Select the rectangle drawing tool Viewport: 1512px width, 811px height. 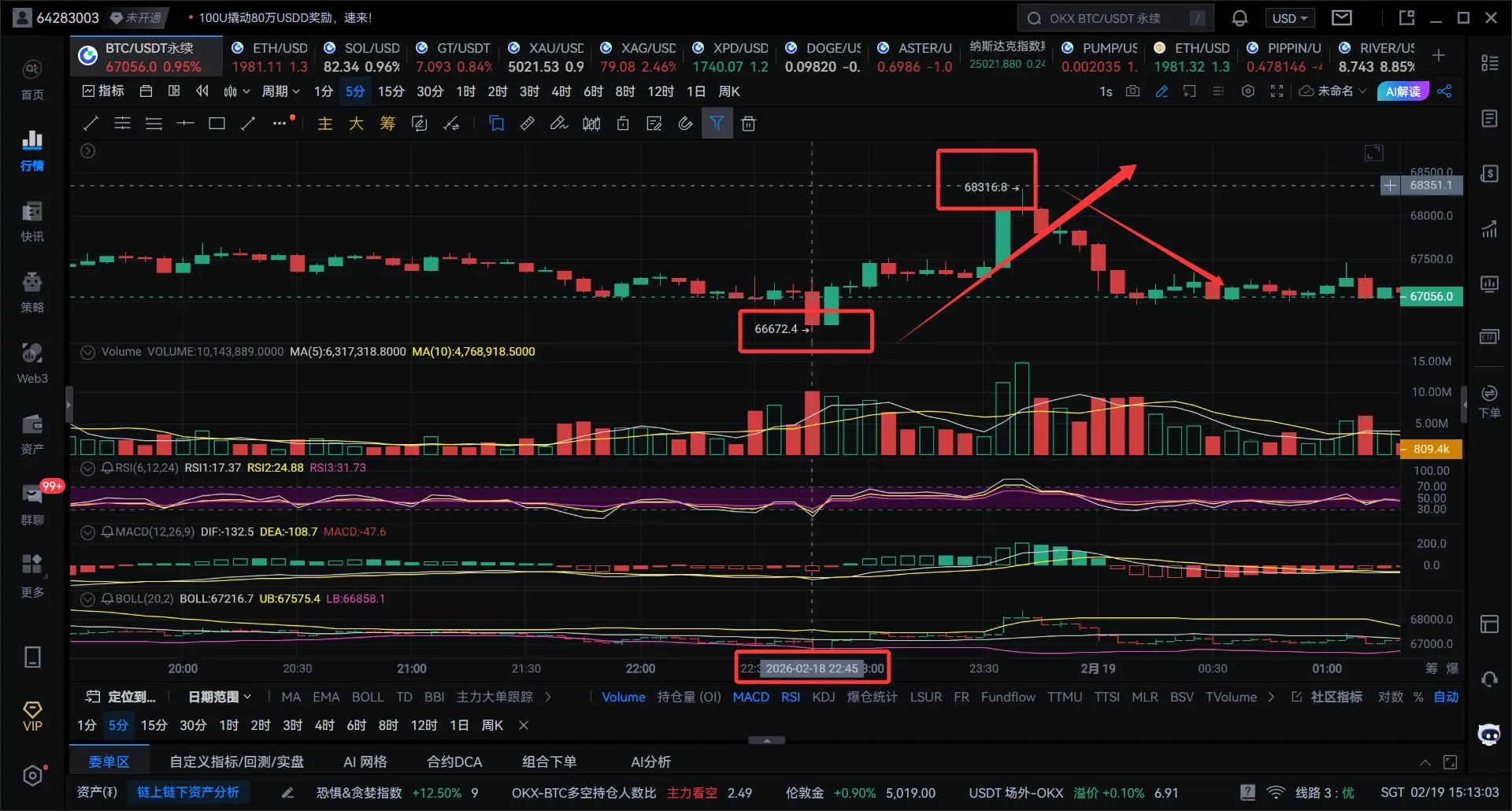click(217, 124)
